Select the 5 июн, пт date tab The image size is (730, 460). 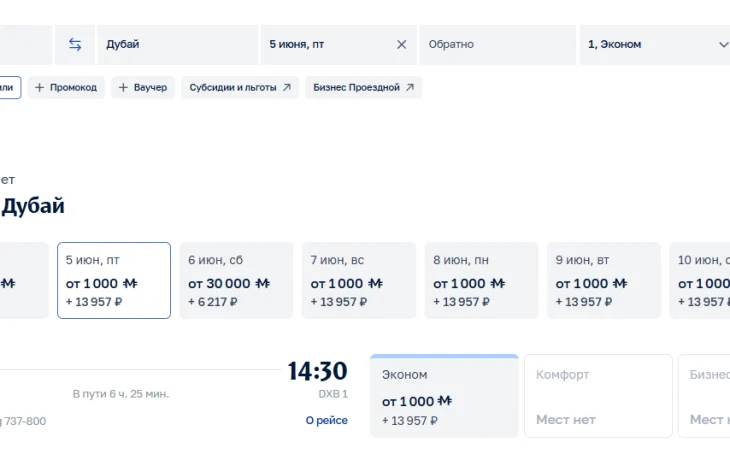pyautogui.click(x=114, y=280)
